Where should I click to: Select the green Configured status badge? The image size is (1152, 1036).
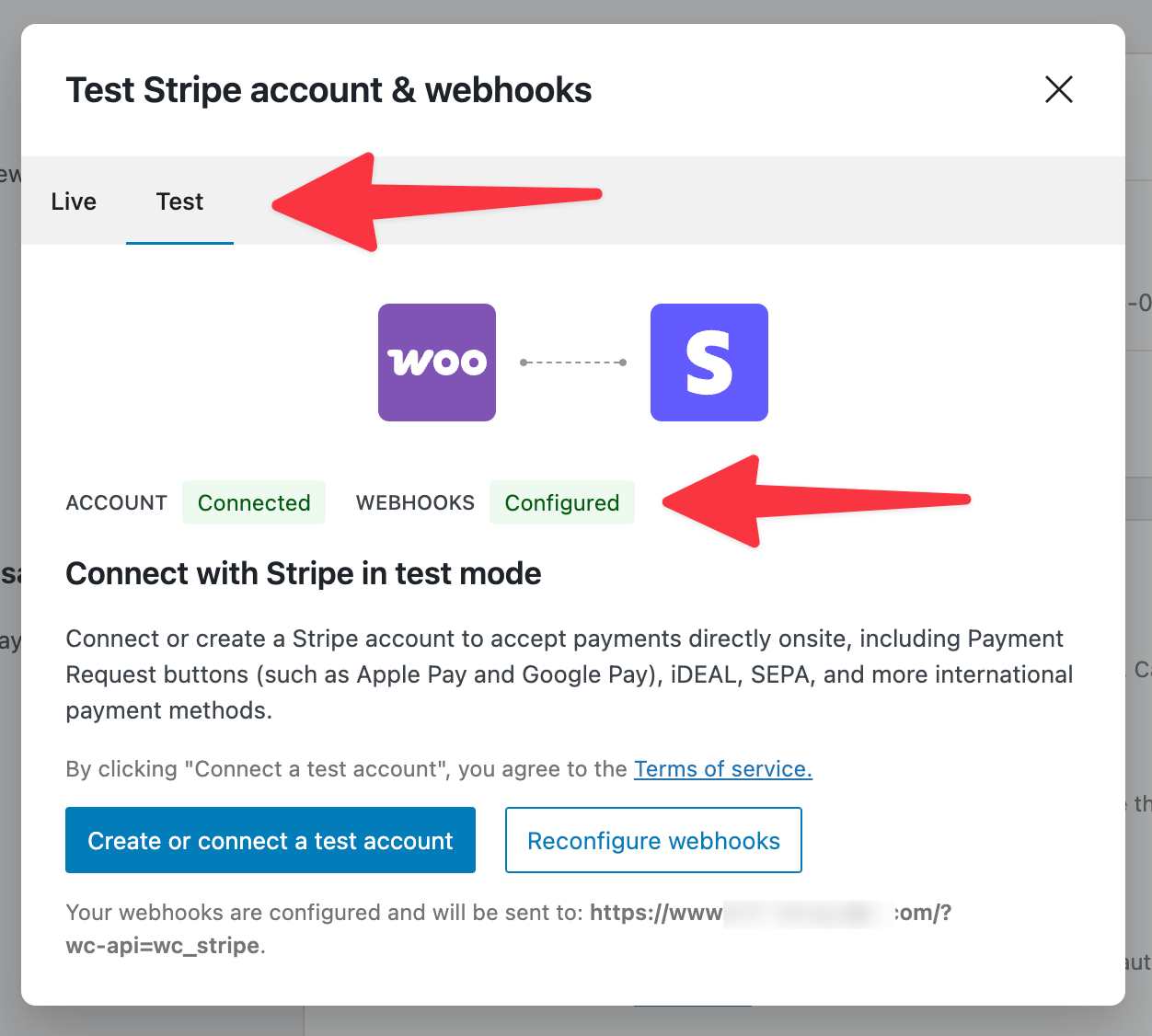[561, 502]
